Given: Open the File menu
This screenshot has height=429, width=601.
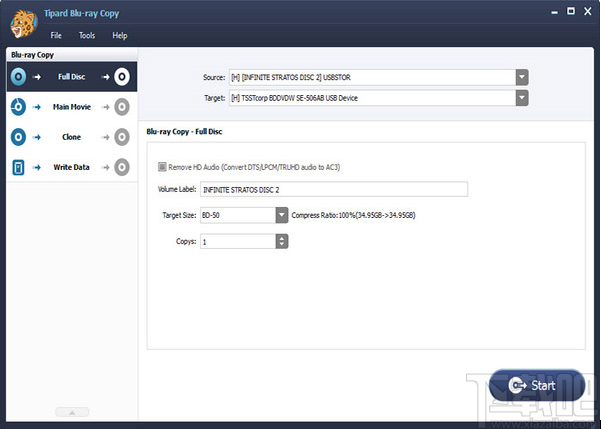Looking at the screenshot, I should [56, 35].
